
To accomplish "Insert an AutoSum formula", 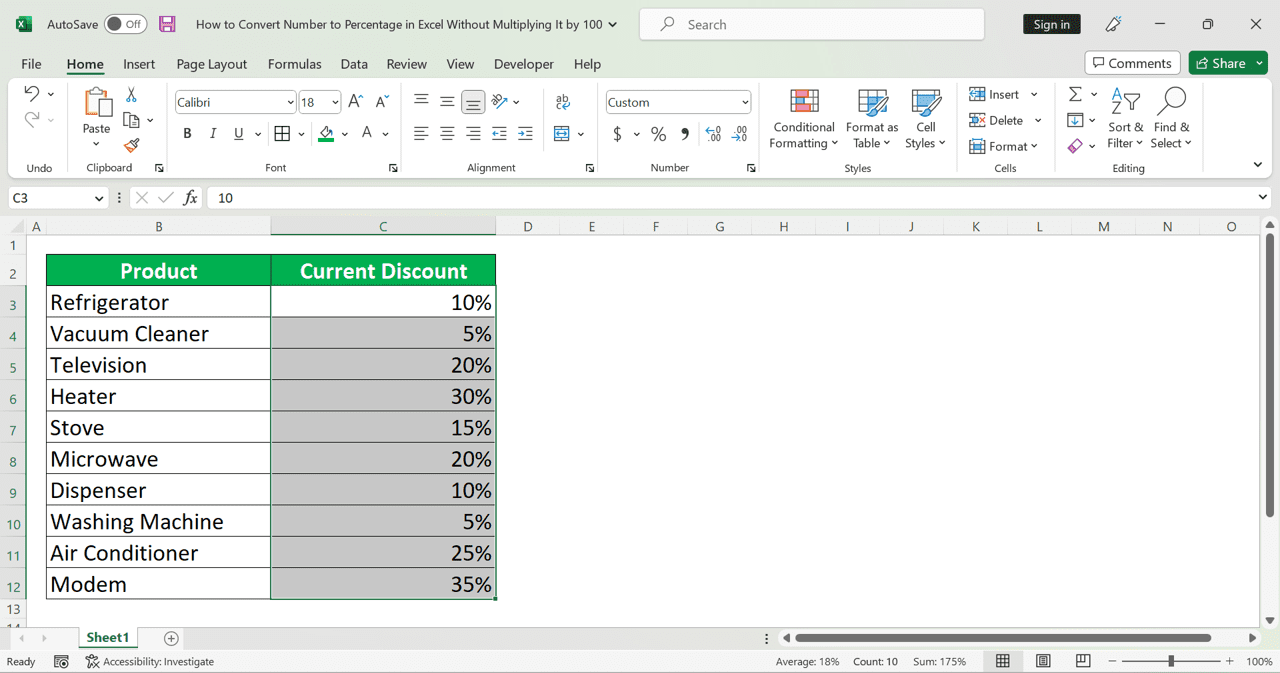I will (1075, 94).
